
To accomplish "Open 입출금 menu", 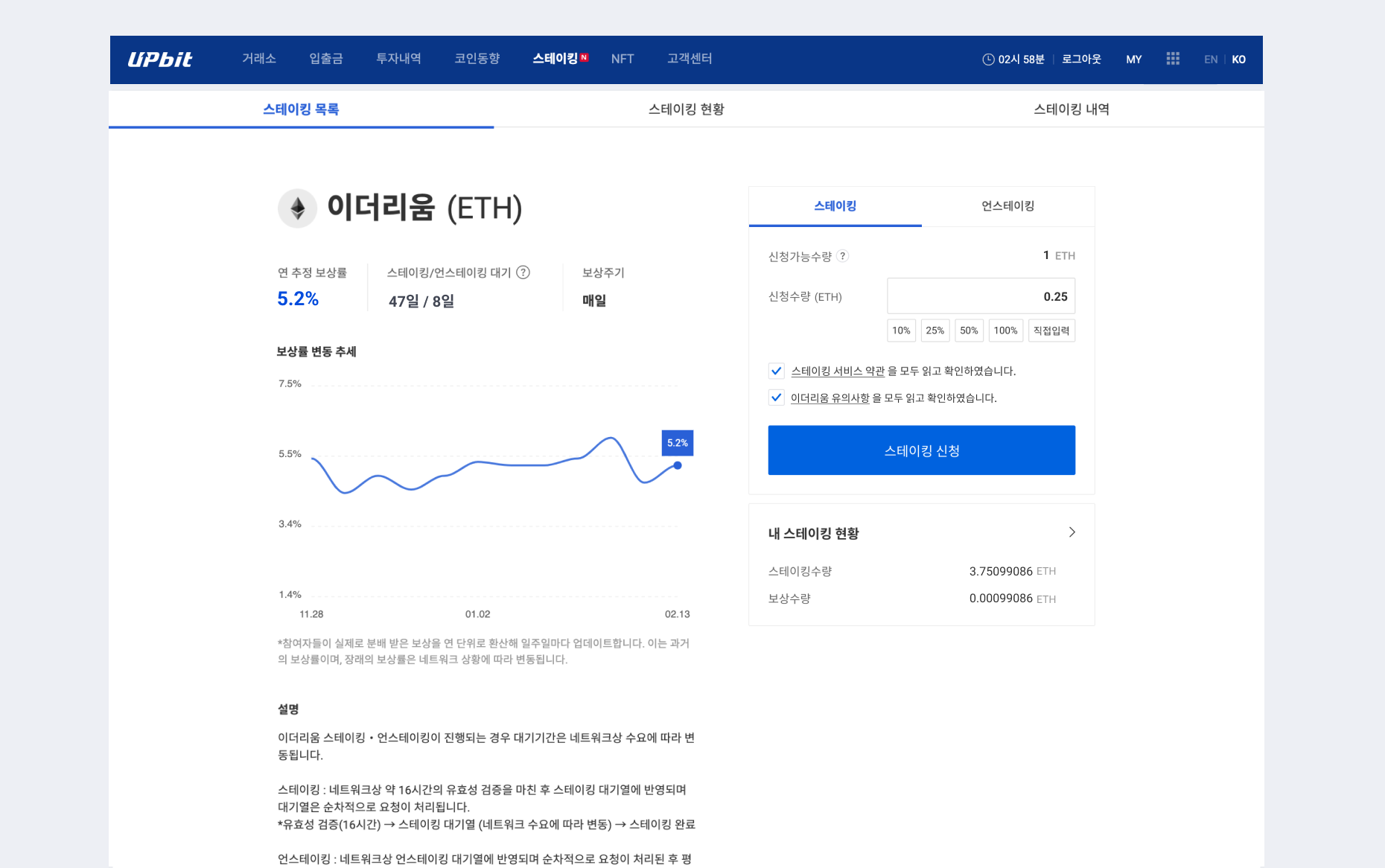I will click(x=326, y=59).
